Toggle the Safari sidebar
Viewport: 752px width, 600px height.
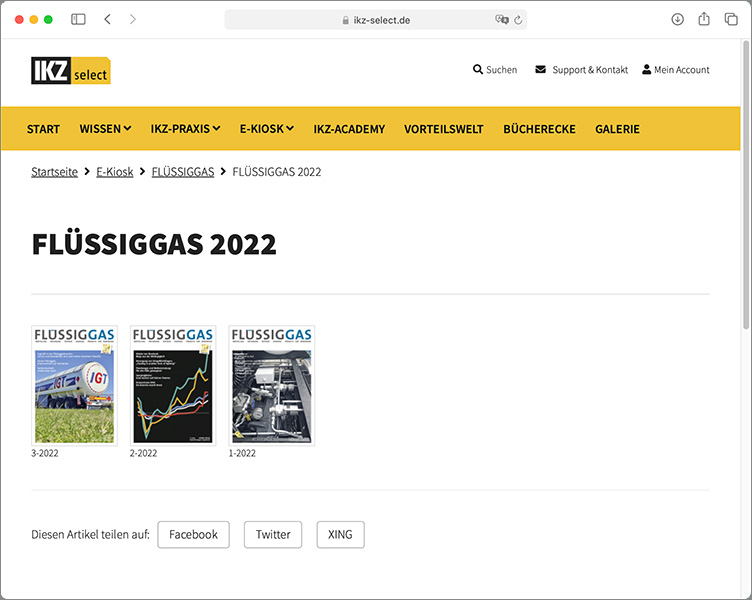78,19
